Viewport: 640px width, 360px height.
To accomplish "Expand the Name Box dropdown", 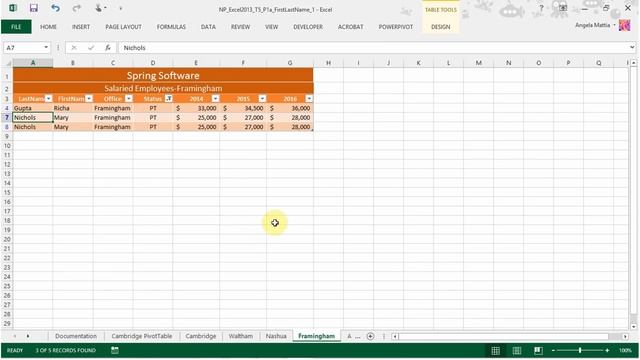I will tap(46, 48).
